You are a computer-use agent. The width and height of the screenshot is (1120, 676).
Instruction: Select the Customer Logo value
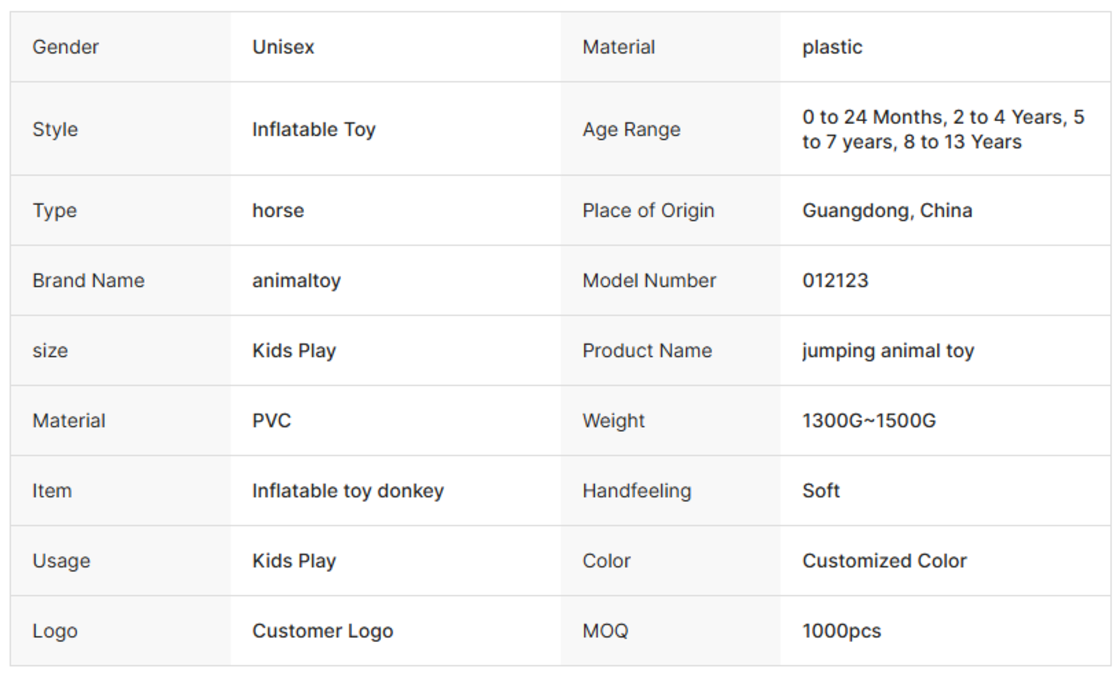(x=323, y=631)
